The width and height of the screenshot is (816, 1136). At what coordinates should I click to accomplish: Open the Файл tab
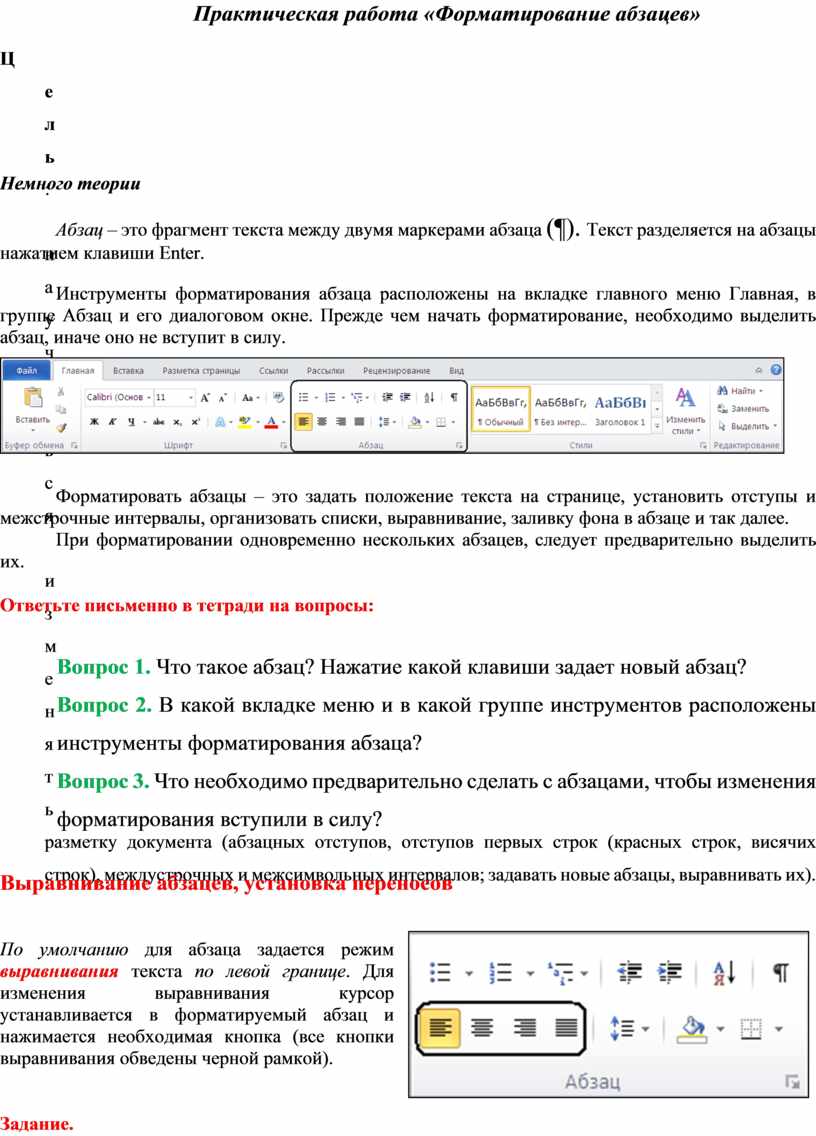(26, 370)
